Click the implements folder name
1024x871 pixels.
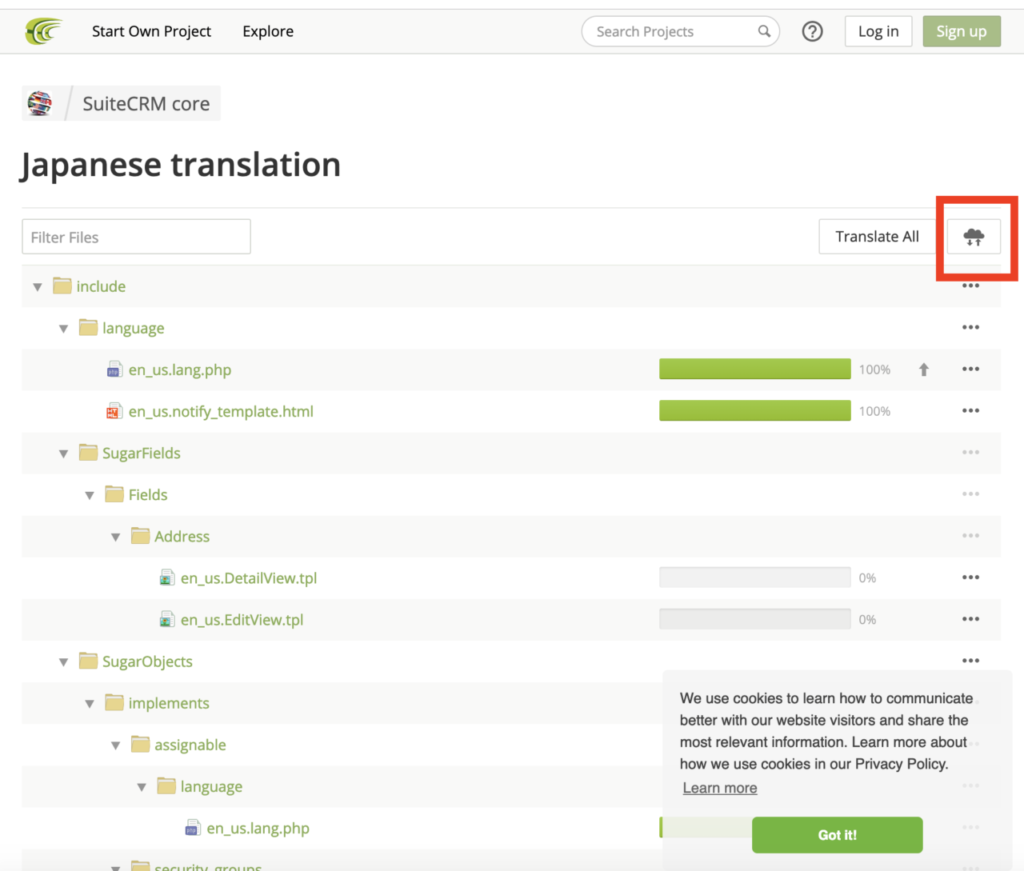click(168, 703)
